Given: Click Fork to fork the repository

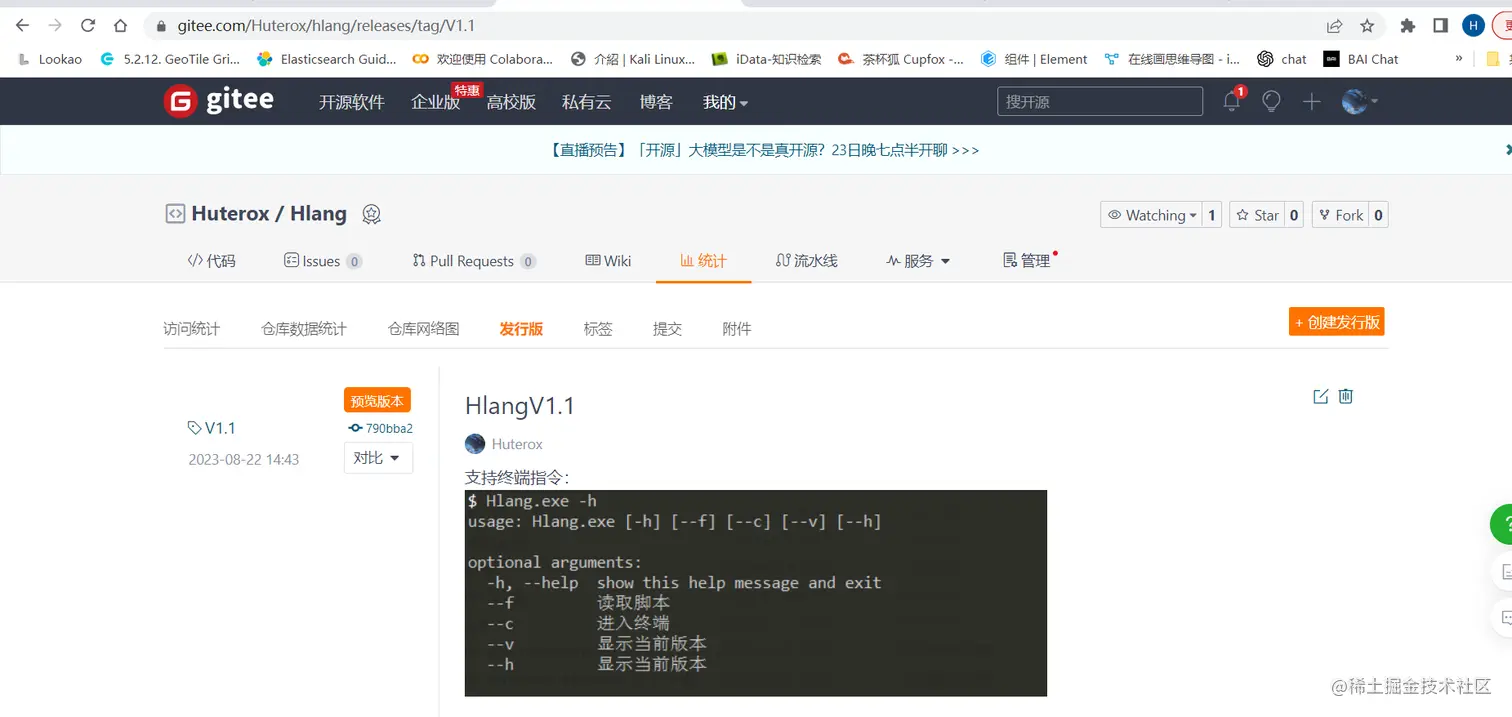Looking at the screenshot, I should click(x=1339, y=214).
